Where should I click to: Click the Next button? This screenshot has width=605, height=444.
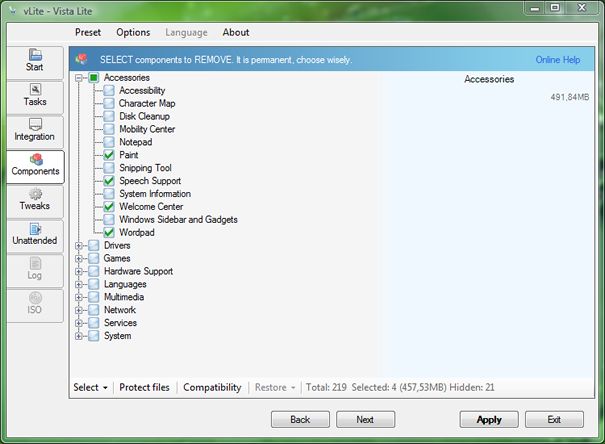[365, 419]
